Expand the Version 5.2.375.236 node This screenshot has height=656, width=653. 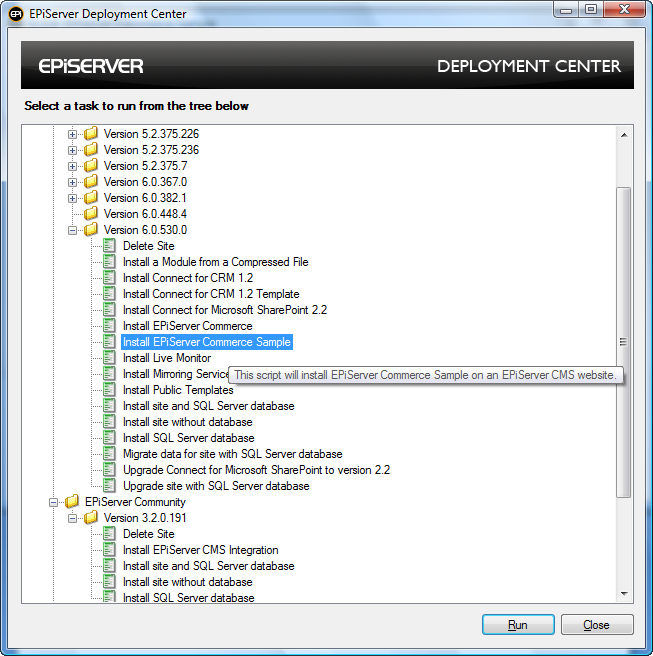pyautogui.click(x=73, y=150)
